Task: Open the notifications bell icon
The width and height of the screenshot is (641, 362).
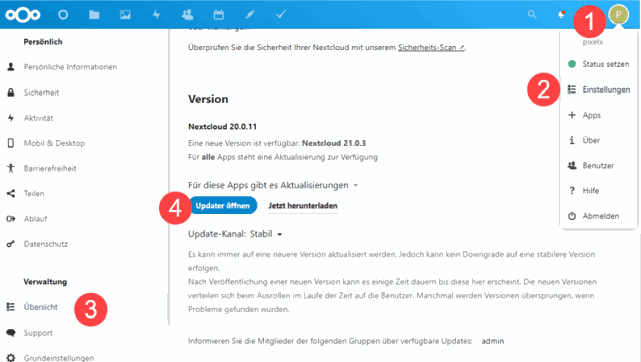Action: coord(562,15)
